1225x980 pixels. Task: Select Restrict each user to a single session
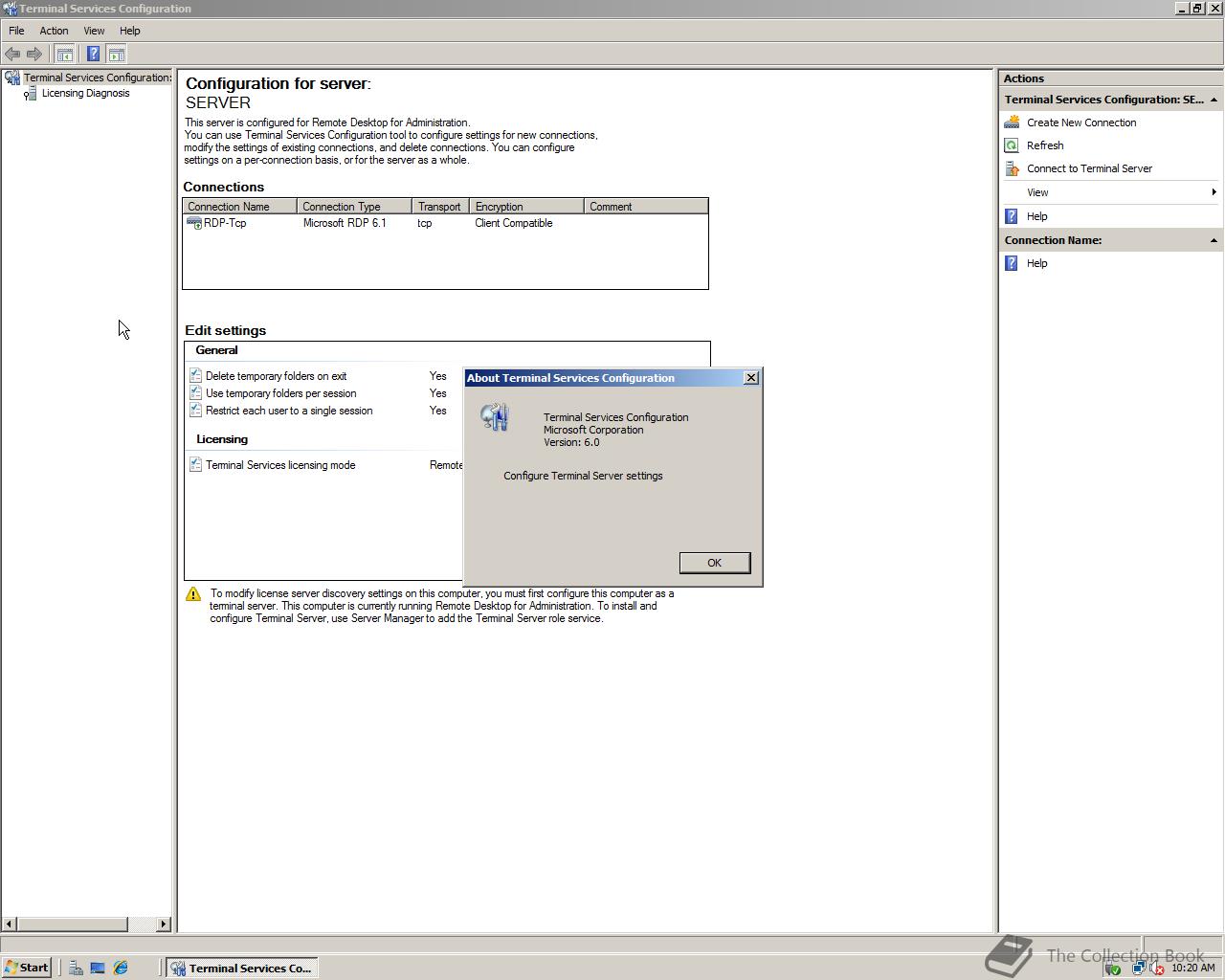click(x=289, y=411)
